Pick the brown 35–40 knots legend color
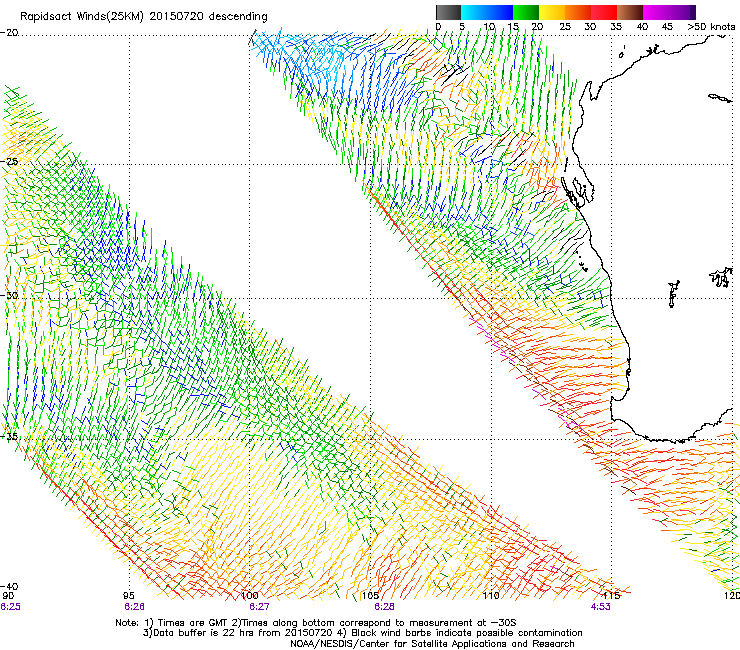The image size is (740, 650). click(630, 12)
